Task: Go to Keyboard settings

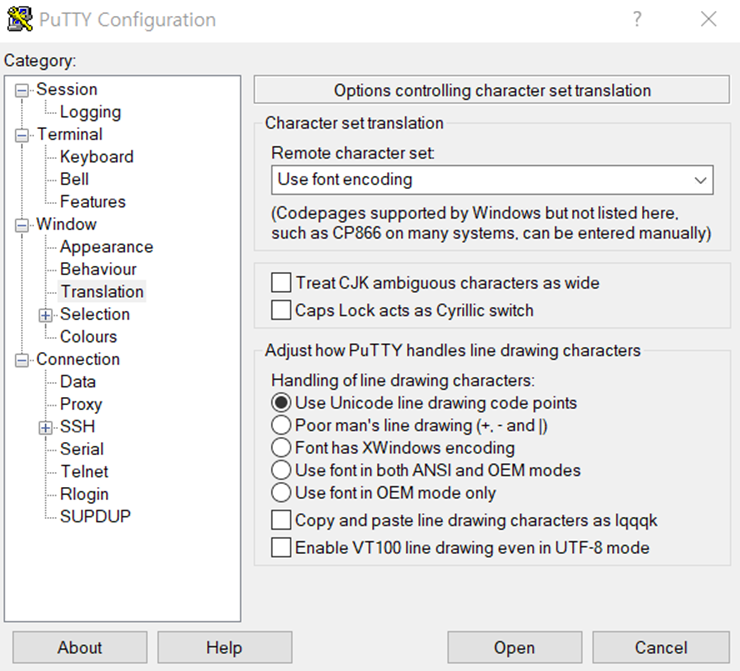Action: point(97,157)
